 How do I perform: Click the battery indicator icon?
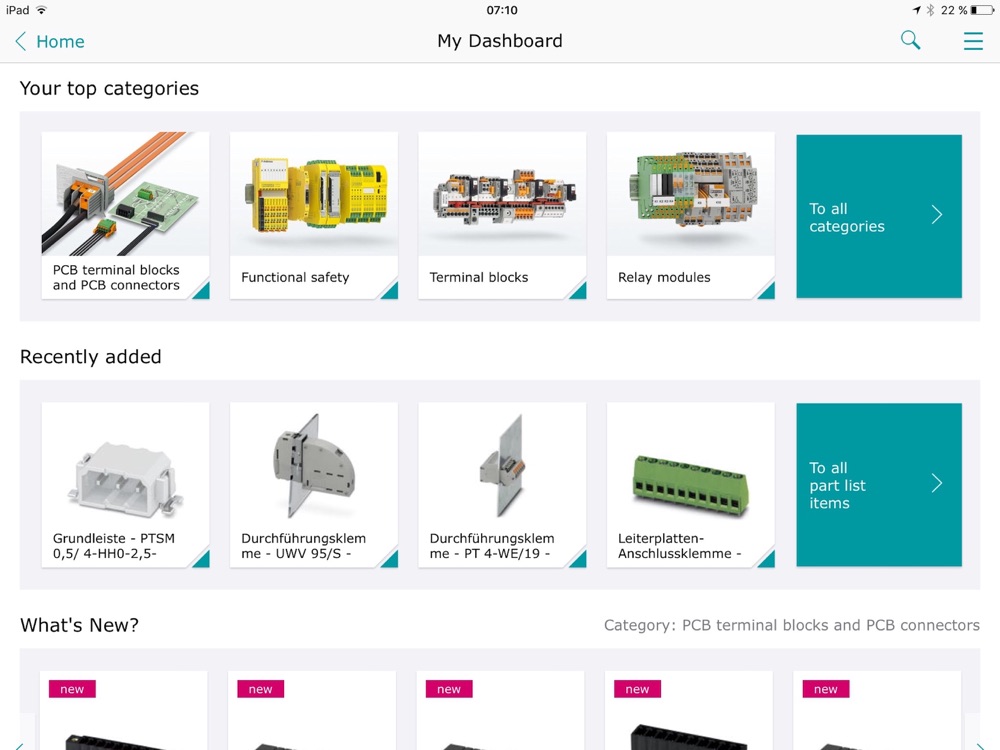point(982,10)
